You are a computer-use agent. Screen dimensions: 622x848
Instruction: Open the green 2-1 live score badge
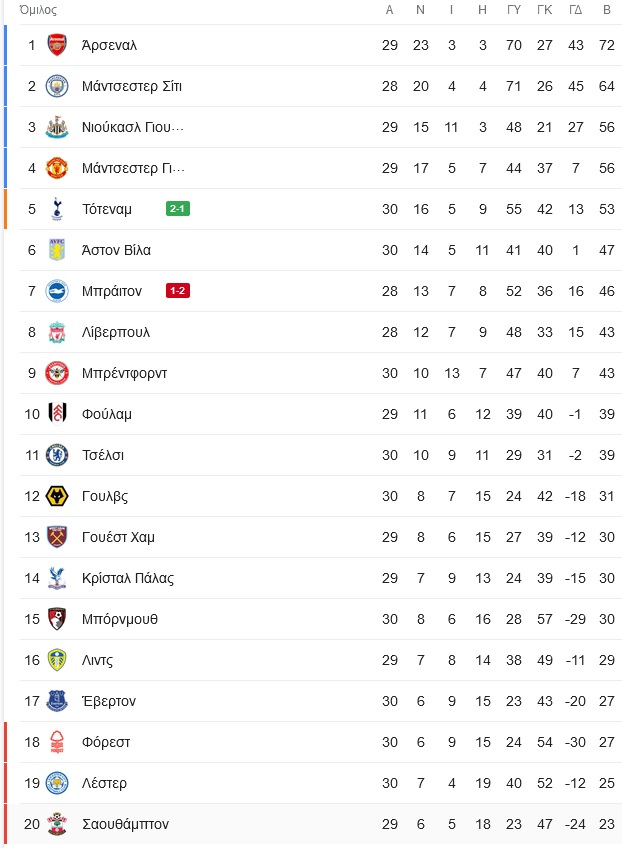pos(178,209)
